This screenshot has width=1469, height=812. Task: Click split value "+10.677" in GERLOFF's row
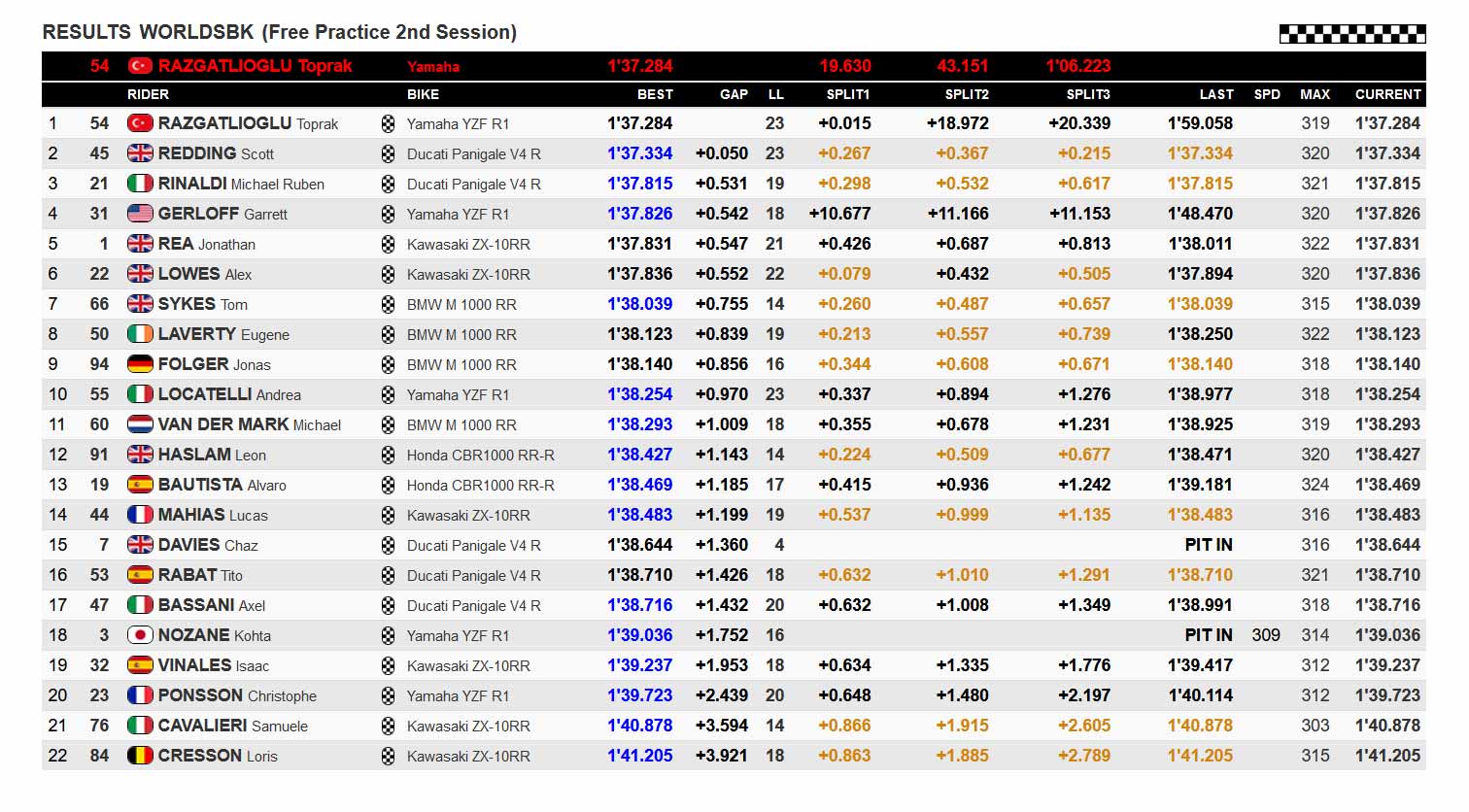[840, 214]
